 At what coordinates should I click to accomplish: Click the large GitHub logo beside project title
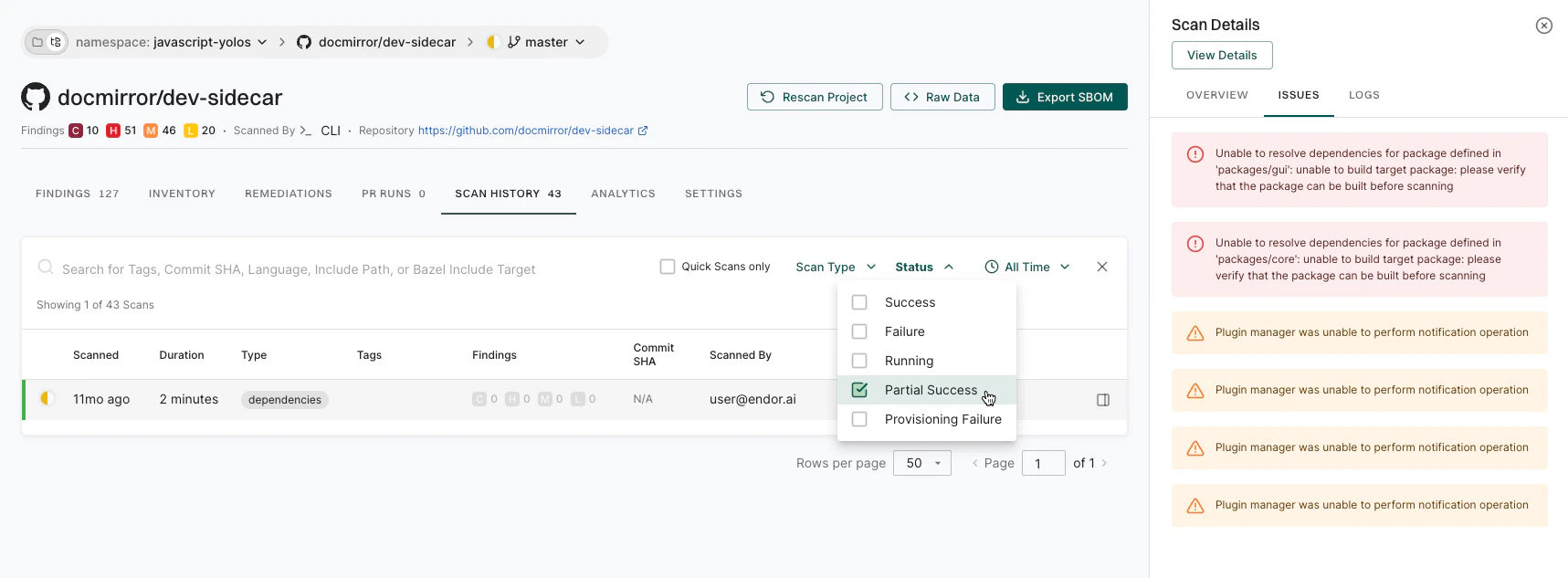(36, 97)
